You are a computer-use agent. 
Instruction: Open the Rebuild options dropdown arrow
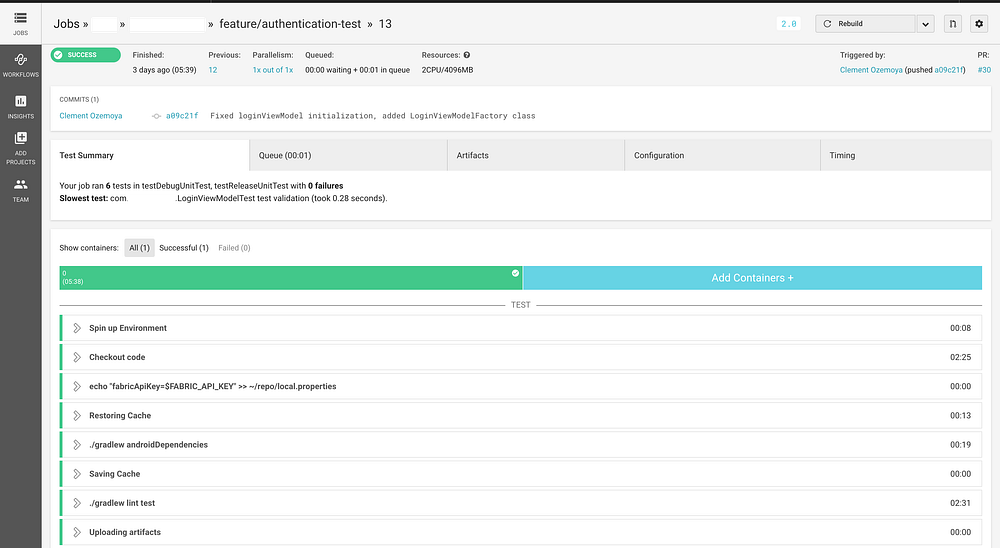(x=925, y=24)
